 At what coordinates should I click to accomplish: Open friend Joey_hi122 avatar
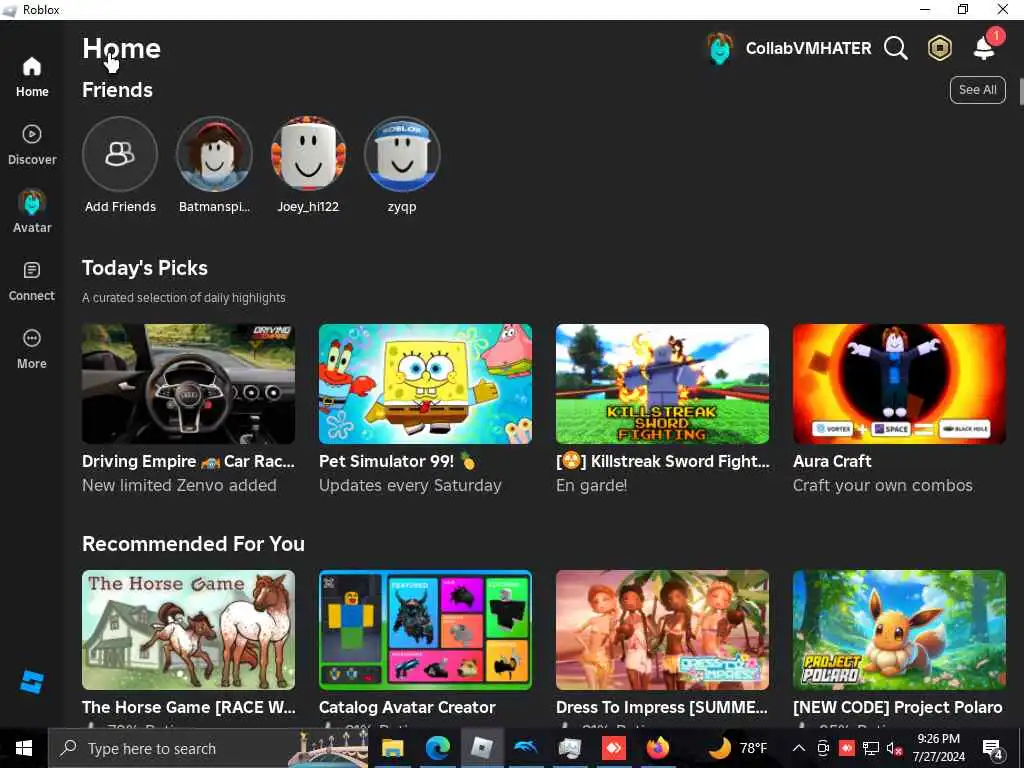tap(308, 154)
